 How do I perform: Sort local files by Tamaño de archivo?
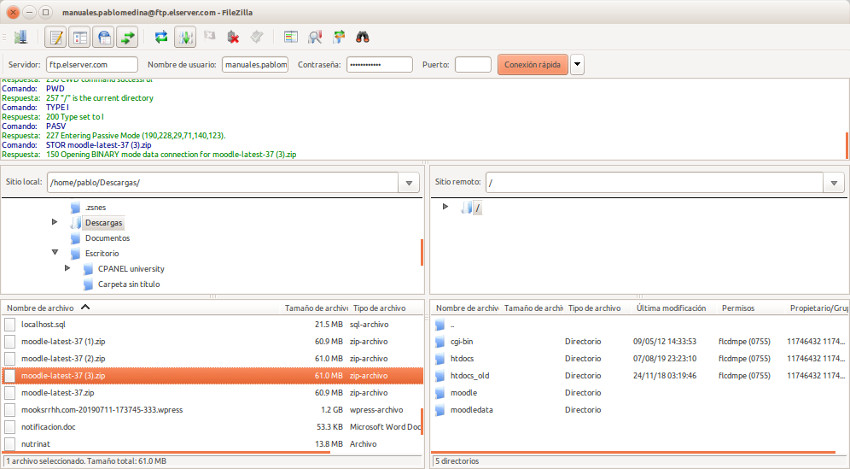click(316, 308)
